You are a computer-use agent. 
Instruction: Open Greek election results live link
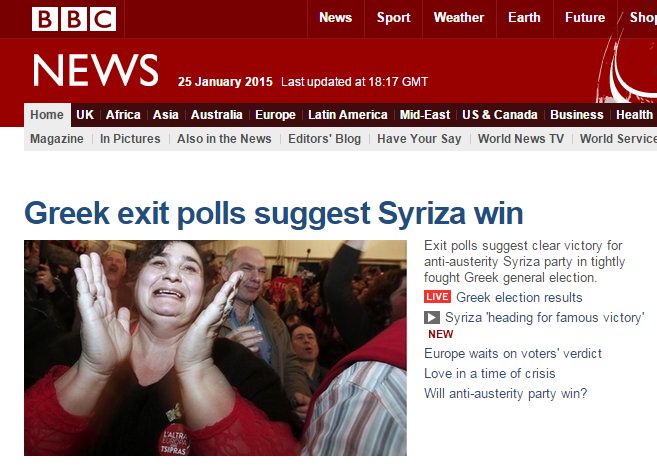(x=519, y=297)
